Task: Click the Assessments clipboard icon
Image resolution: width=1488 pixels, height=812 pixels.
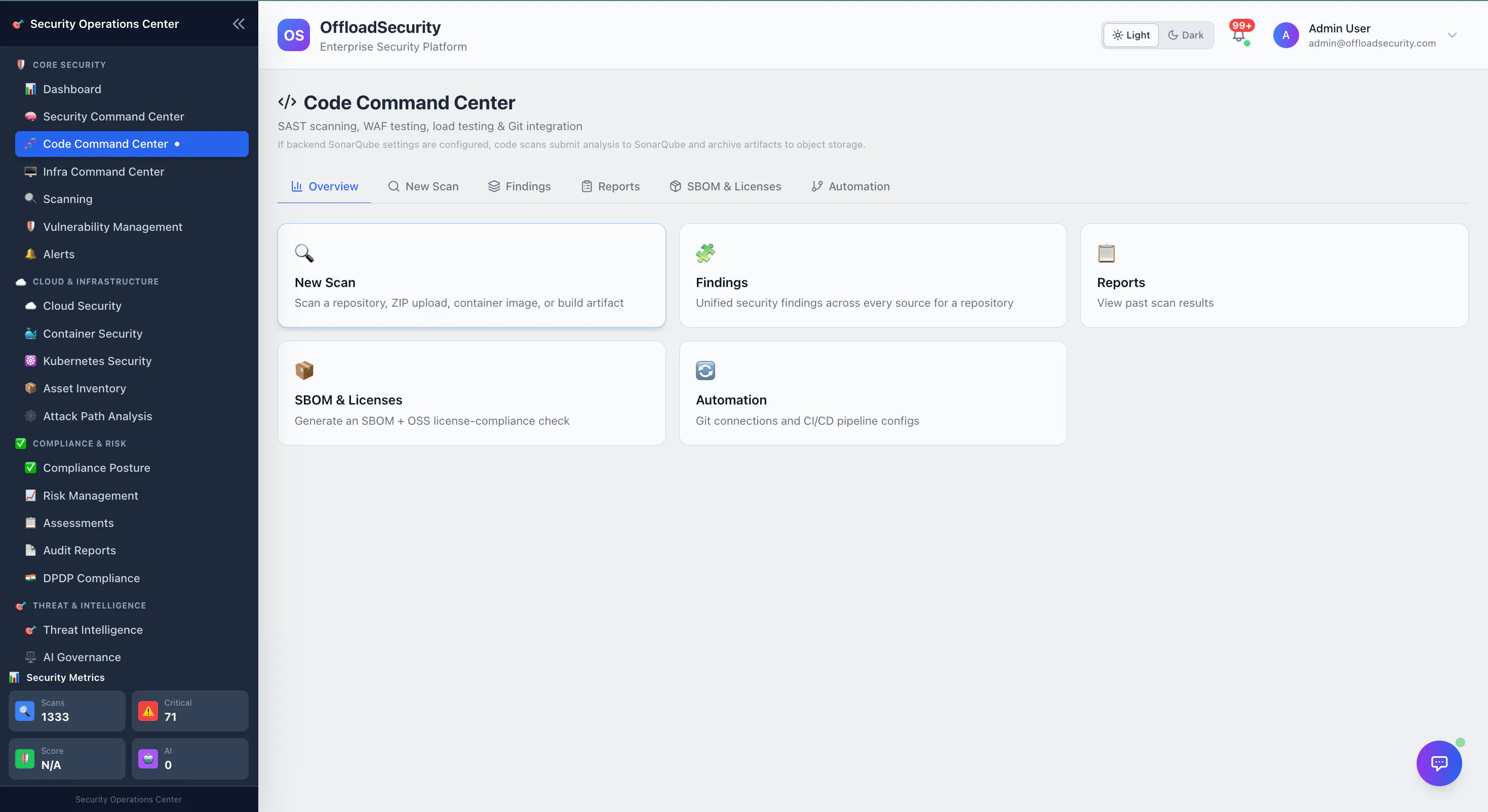Action: click(30, 523)
